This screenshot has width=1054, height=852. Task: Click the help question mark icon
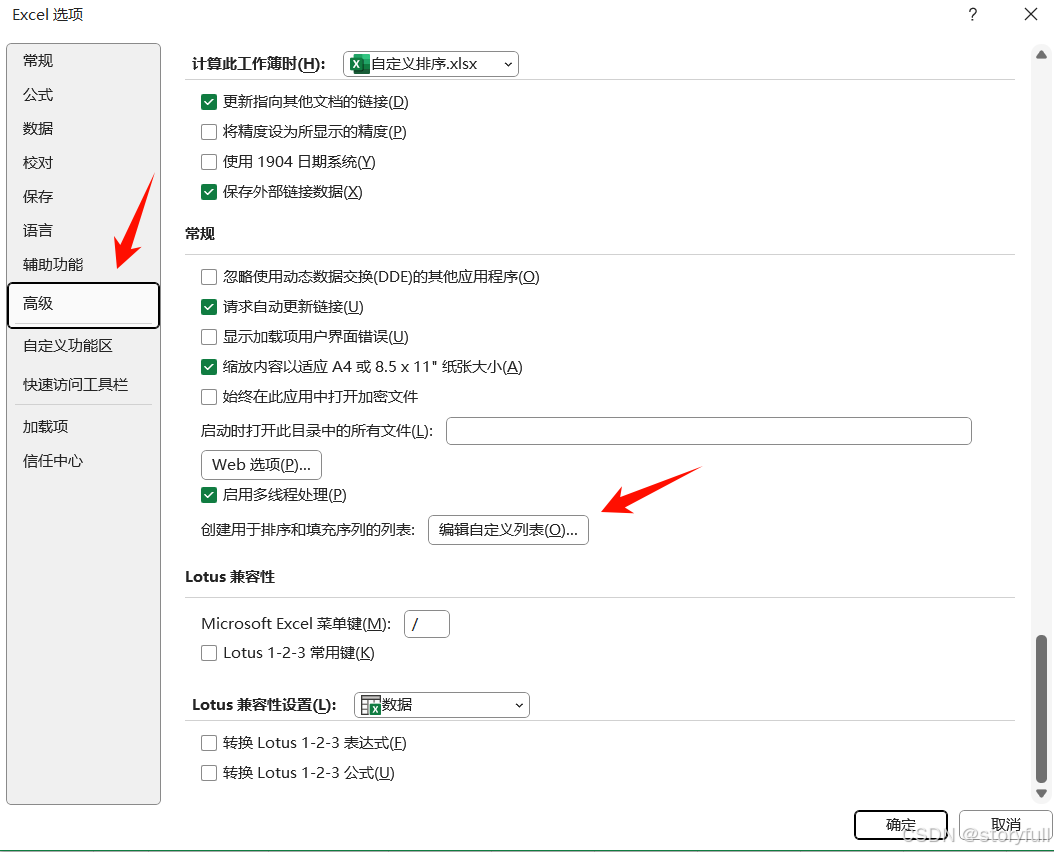click(x=973, y=15)
